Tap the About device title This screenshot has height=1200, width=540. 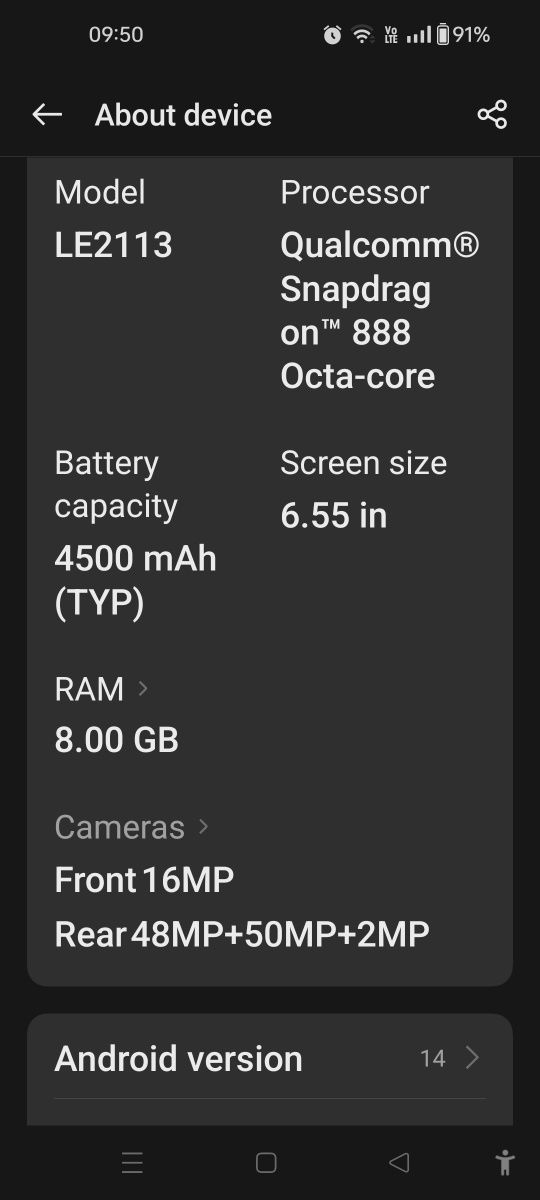(x=183, y=115)
